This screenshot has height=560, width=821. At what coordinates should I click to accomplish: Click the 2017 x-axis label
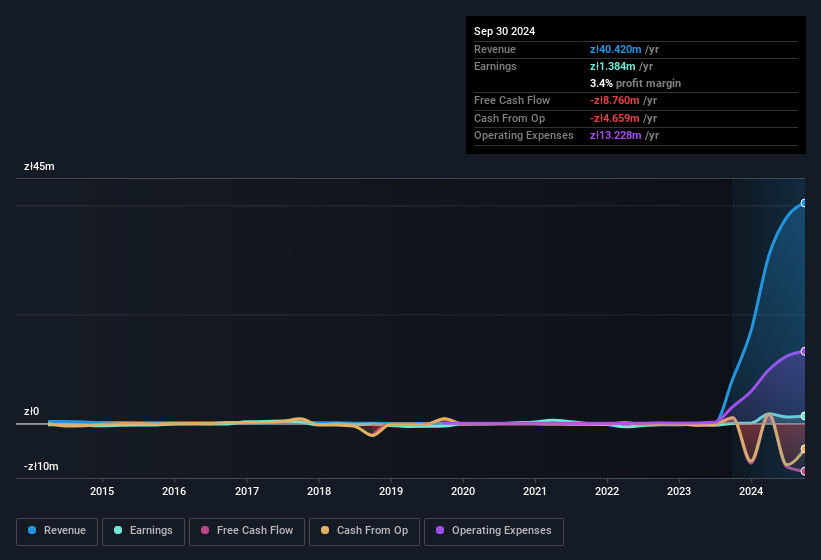pyautogui.click(x=247, y=491)
